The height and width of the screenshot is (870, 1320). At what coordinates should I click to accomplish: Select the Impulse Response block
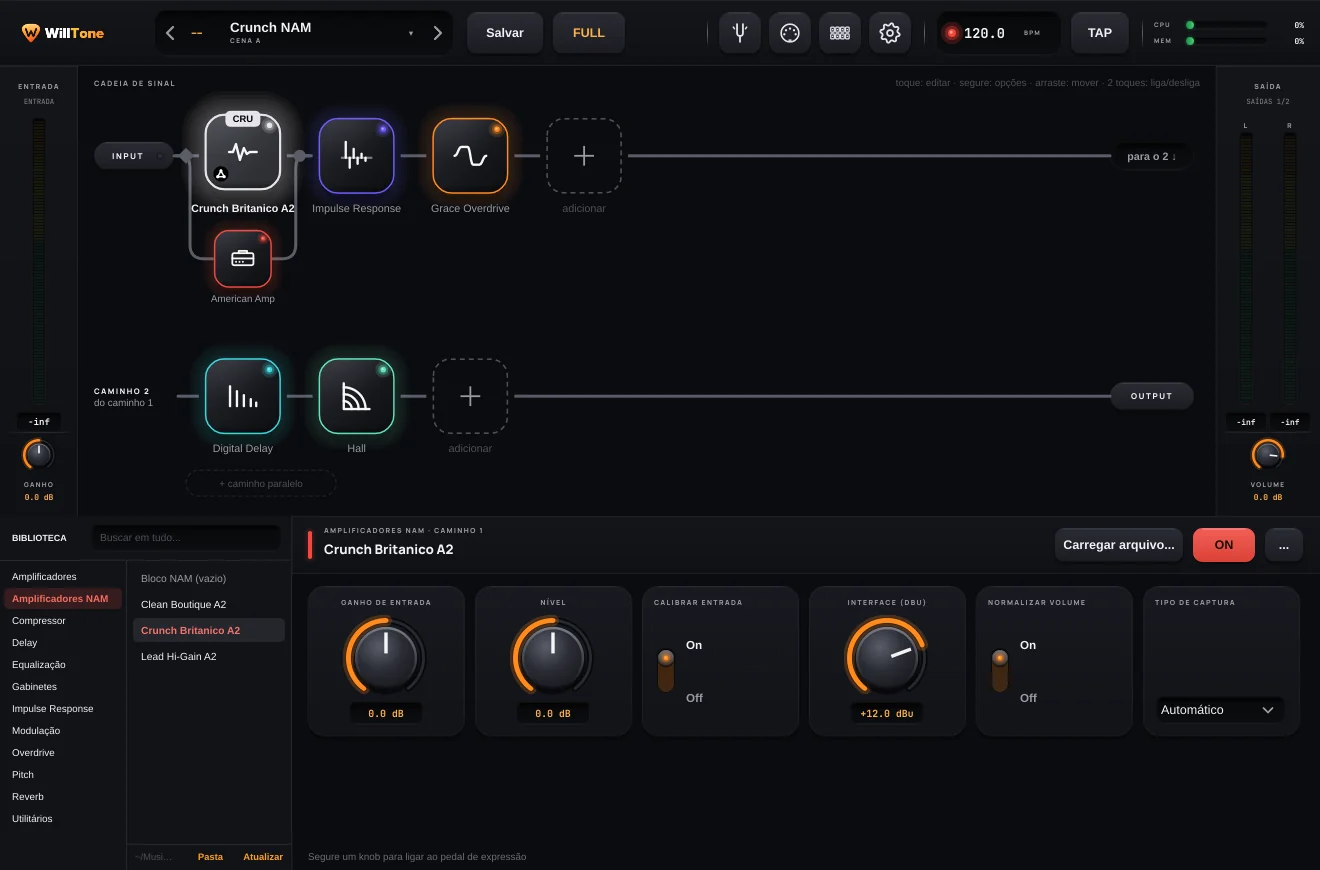pyautogui.click(x=357, y=155)
